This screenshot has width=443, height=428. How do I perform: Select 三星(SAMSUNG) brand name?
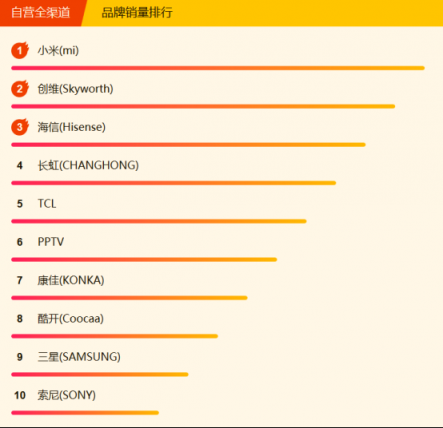(79, 357)
